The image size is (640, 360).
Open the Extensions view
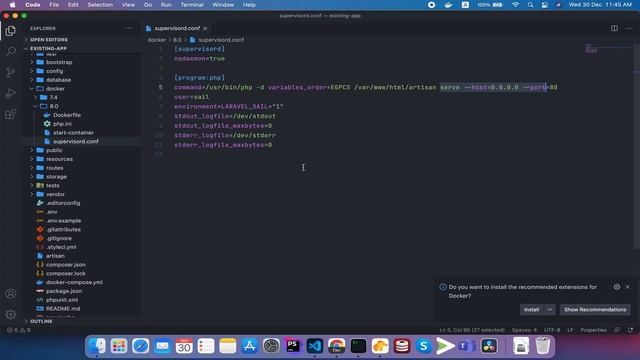[x=11, y=114]
